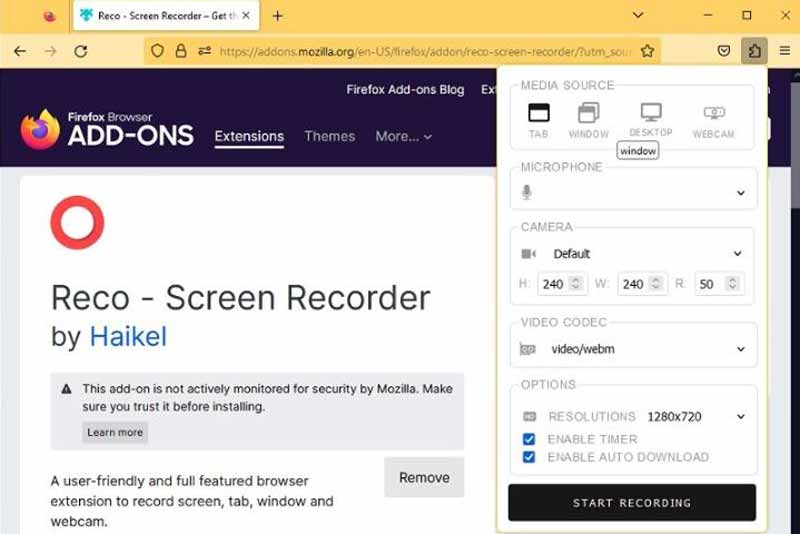Toggle Enable Timer checkbox

[529, 439]
